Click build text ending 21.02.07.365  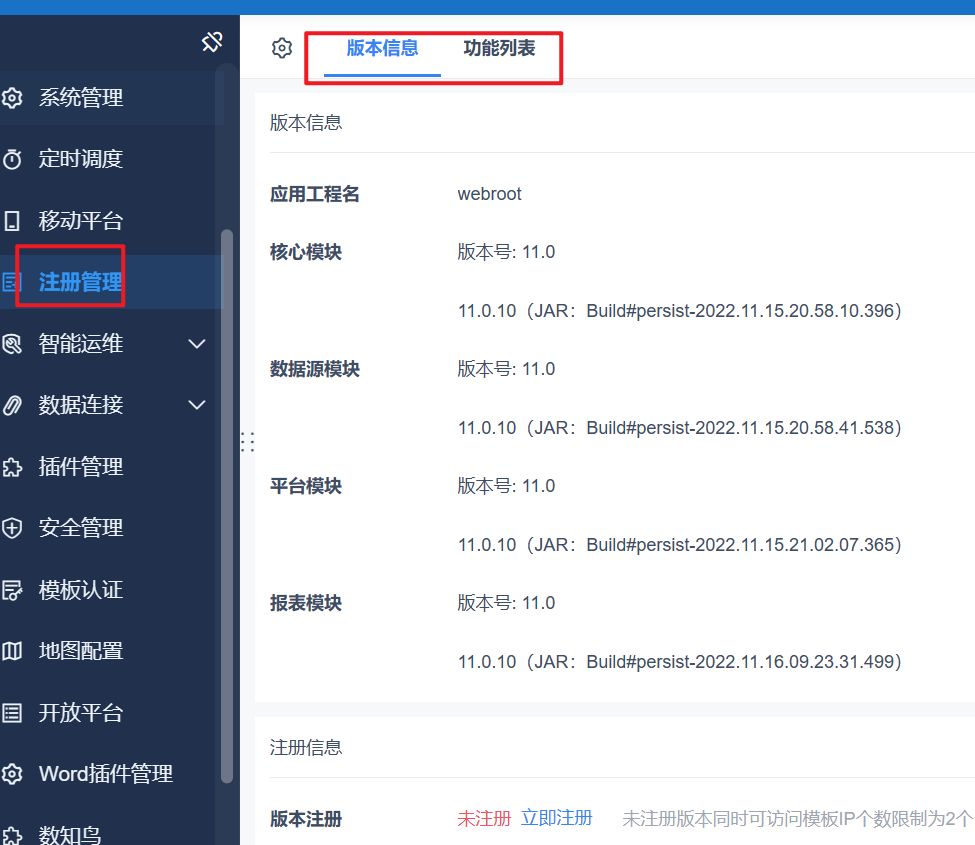click(680, 545)
